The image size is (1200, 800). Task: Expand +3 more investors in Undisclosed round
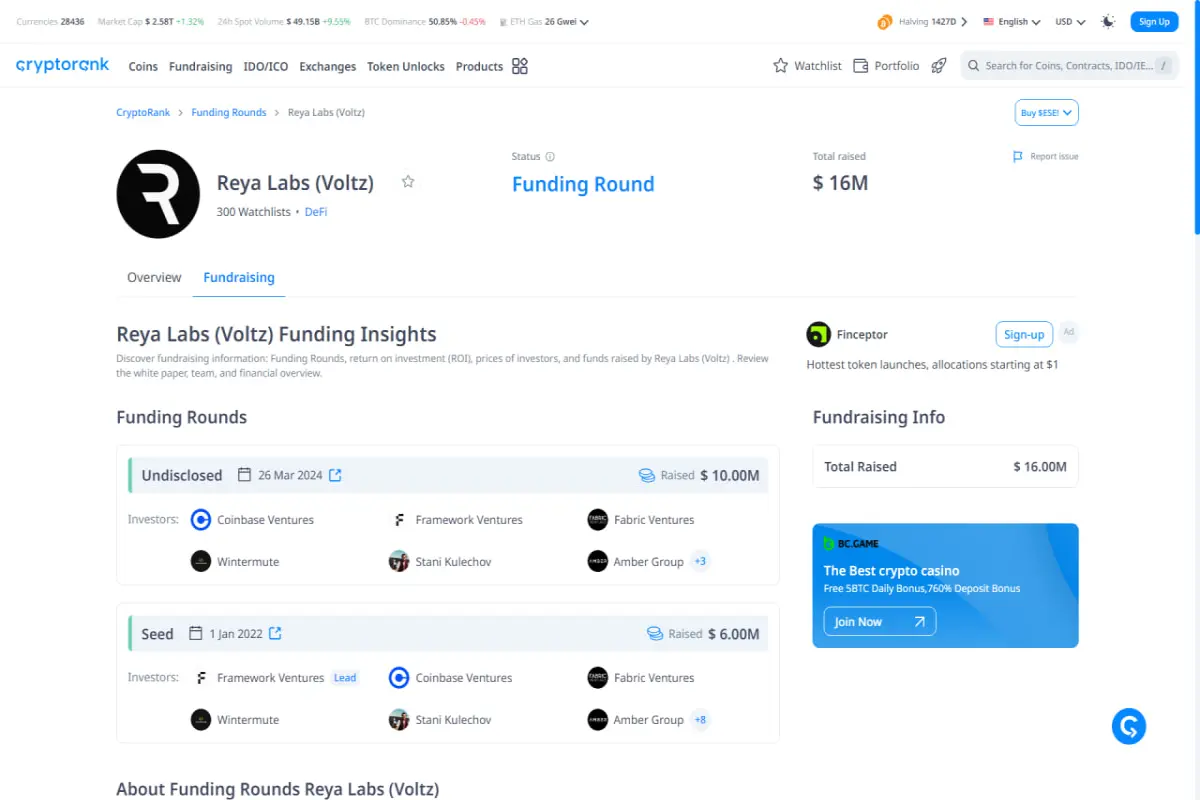point(700,561)
